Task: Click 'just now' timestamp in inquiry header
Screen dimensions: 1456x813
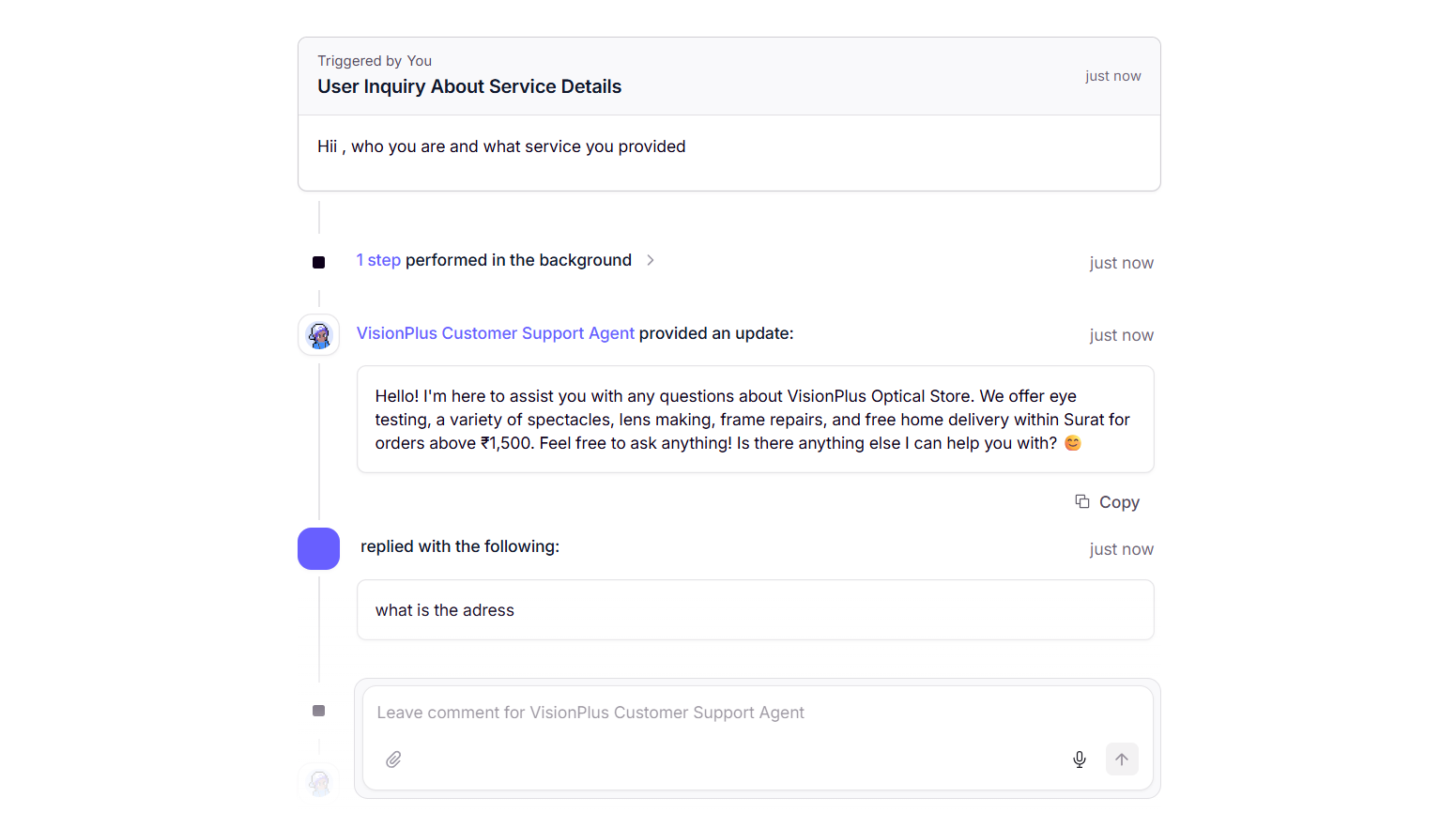Action: click(1113, 76)
